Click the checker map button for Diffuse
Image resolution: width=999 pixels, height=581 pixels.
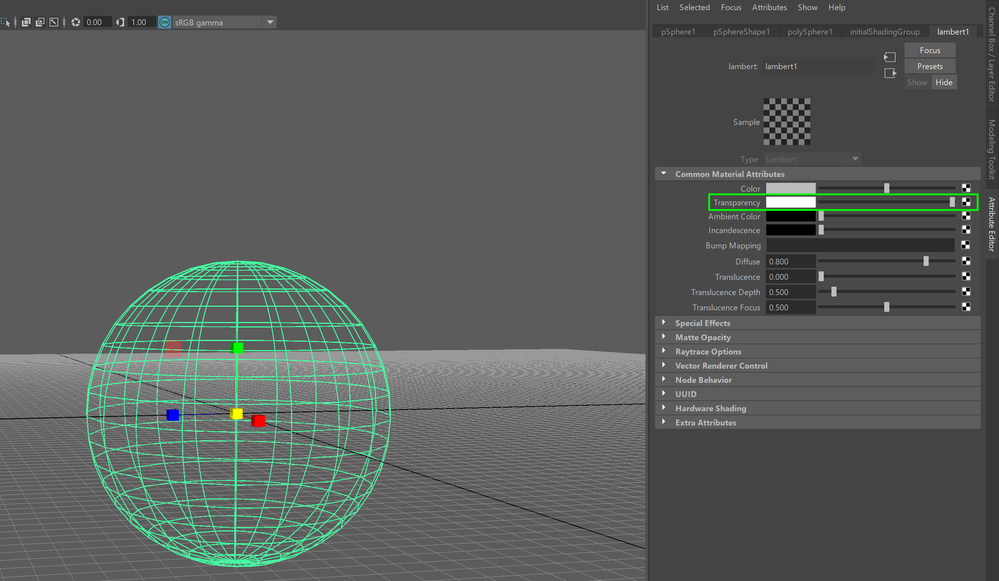pyautogui.click(x=966, y=261)
